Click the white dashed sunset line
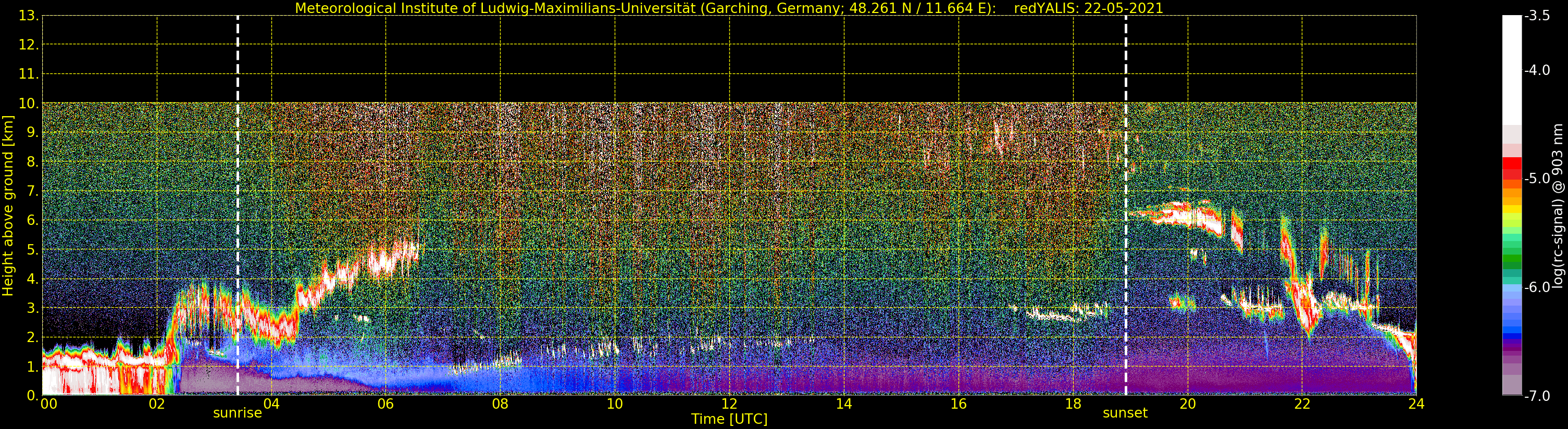Image resolution: width=1568 pixels, height=429 pixels. (x=1126, y=206)
